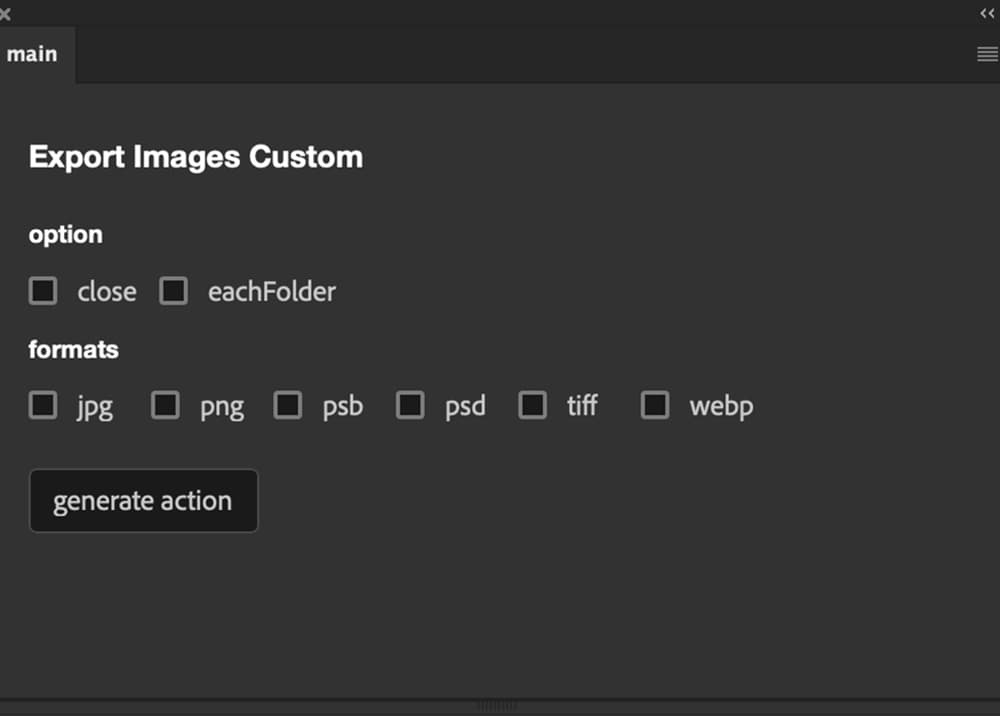Click the close X icon top-left

6,14
